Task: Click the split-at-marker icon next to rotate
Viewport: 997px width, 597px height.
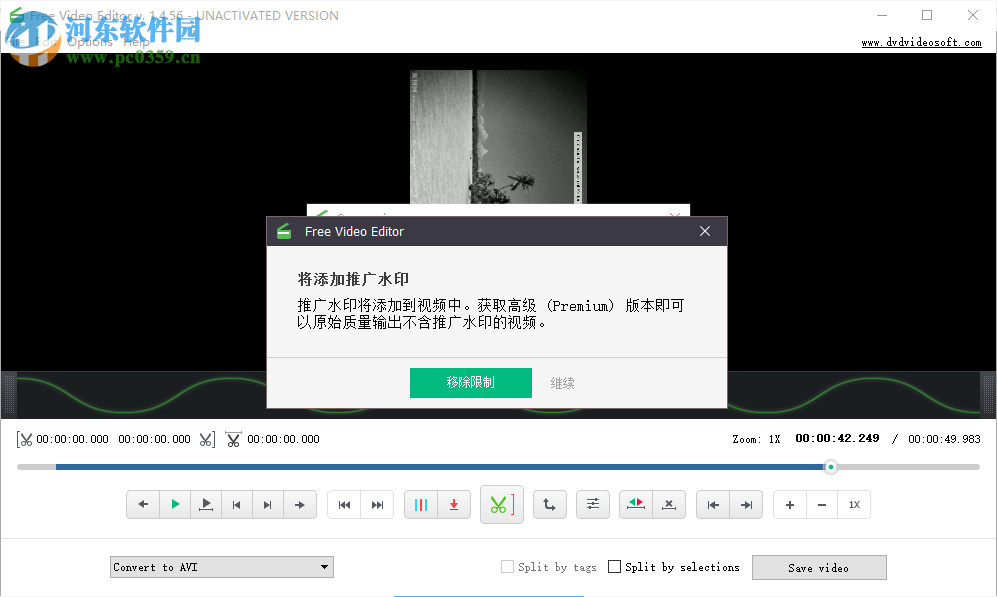Action: 668,504
